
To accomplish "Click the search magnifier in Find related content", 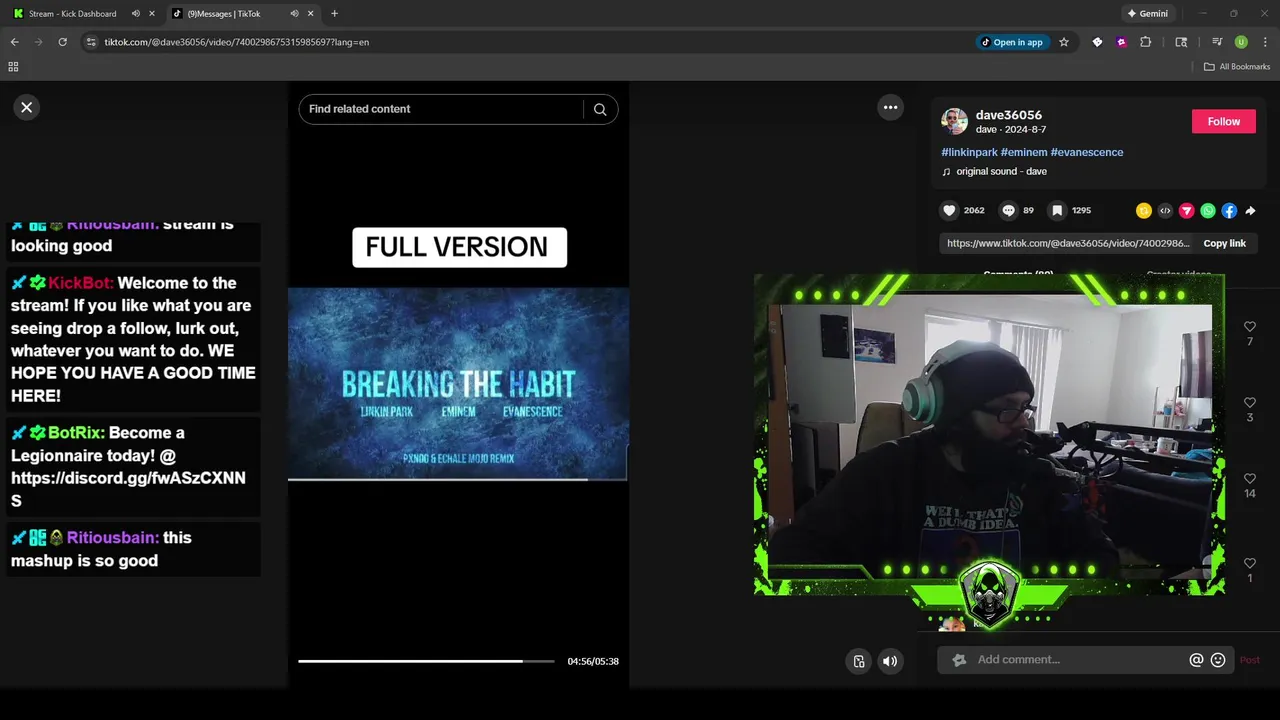I will click(x=600, y=109).
